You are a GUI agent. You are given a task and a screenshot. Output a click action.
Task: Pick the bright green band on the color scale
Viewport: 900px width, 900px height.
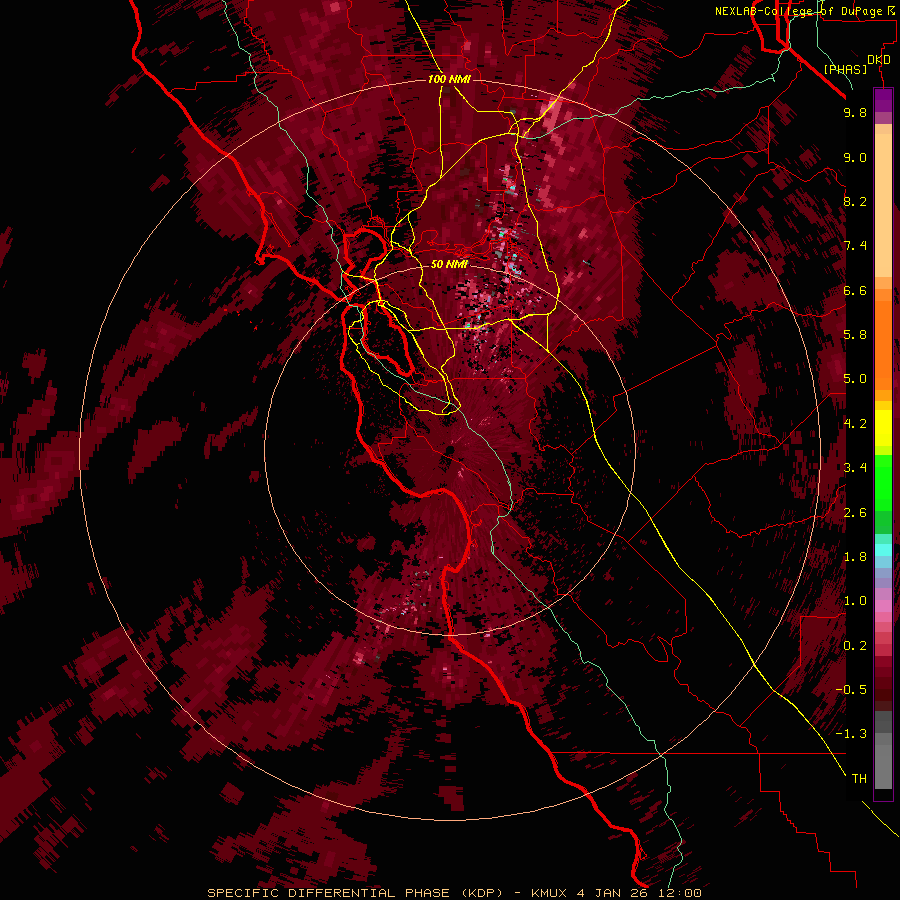click(883, 482)
